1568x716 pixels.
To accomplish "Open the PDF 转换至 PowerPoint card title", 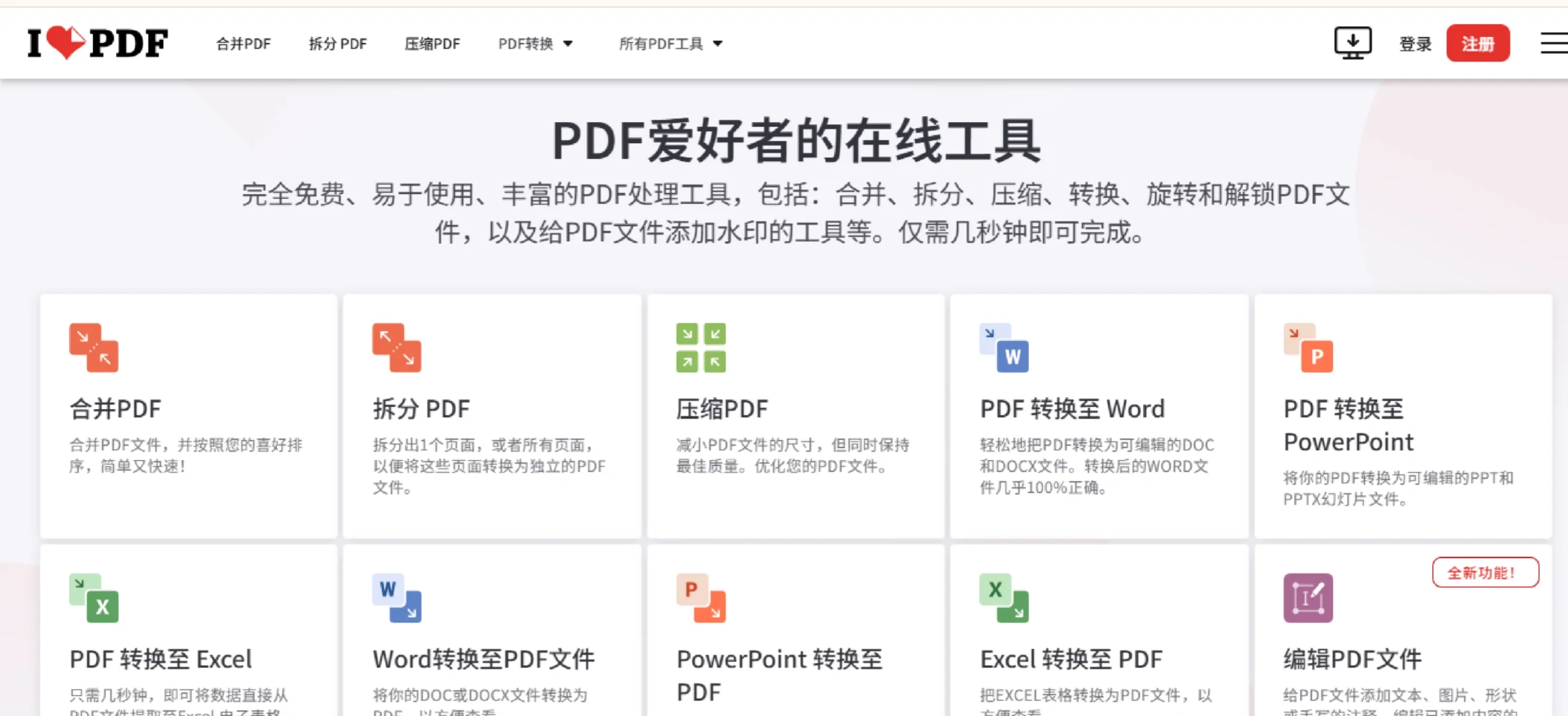I will pyautogui.click(x=1349, y=425).
